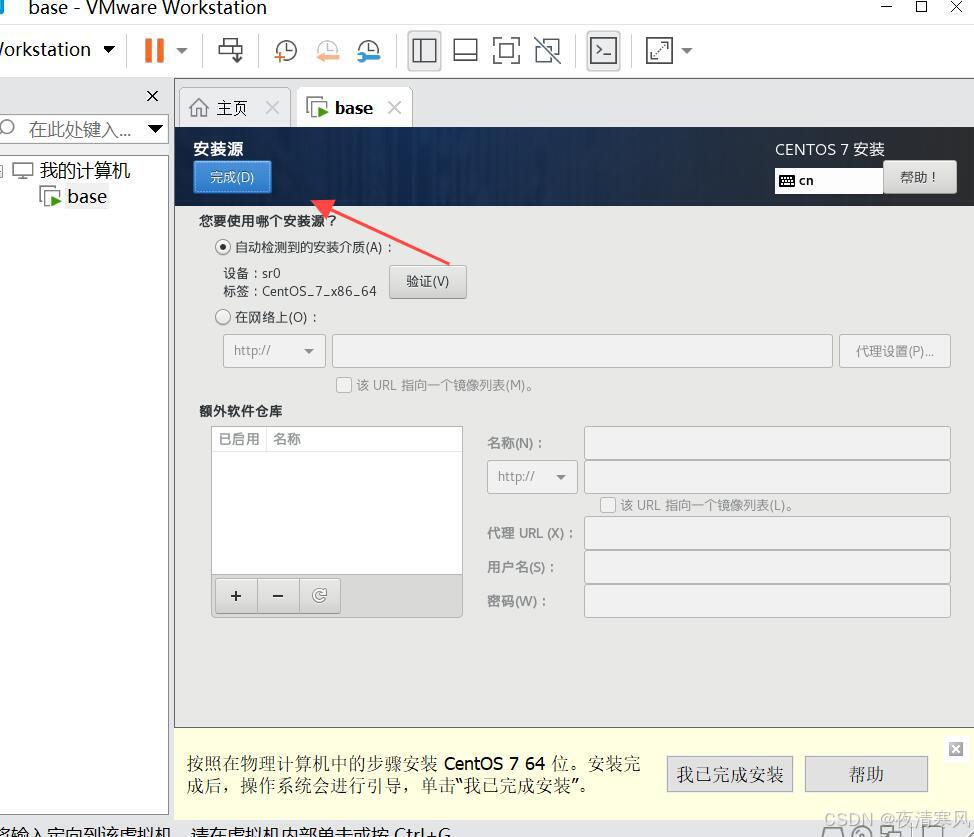Viewport: 974px width, 837px height.
Task: Click 我已完成安装 button
Action: coord(730,774)
